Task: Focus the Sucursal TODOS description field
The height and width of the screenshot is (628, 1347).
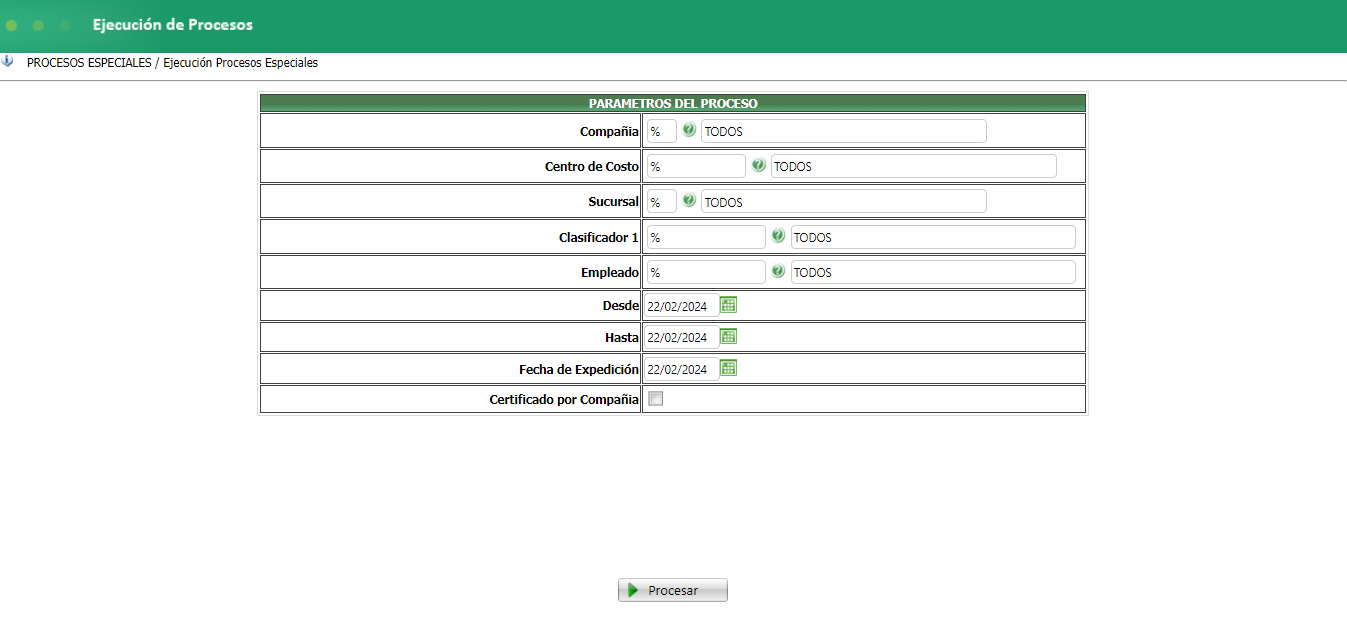Action: 844,201
